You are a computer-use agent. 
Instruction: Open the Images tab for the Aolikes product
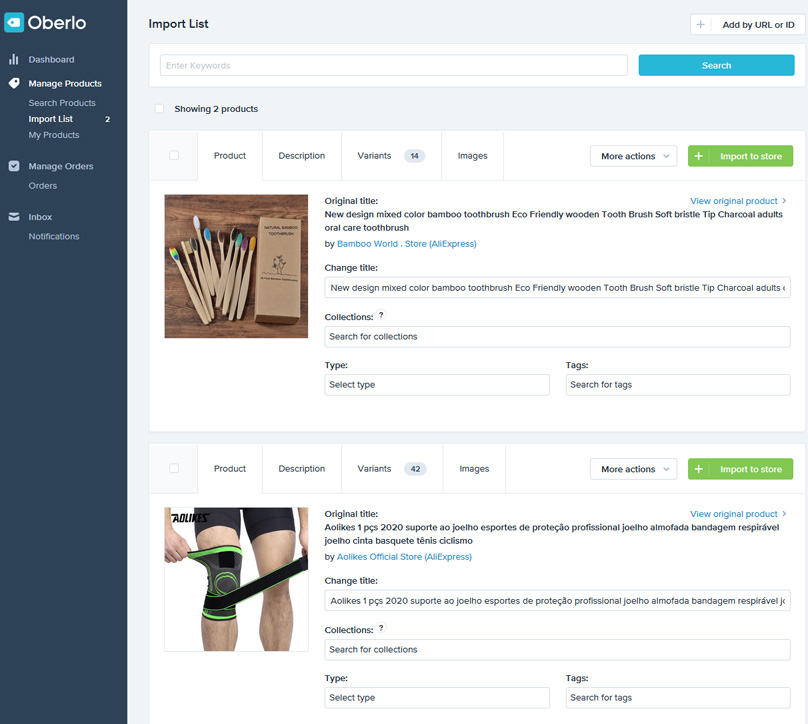pos(474,469)
